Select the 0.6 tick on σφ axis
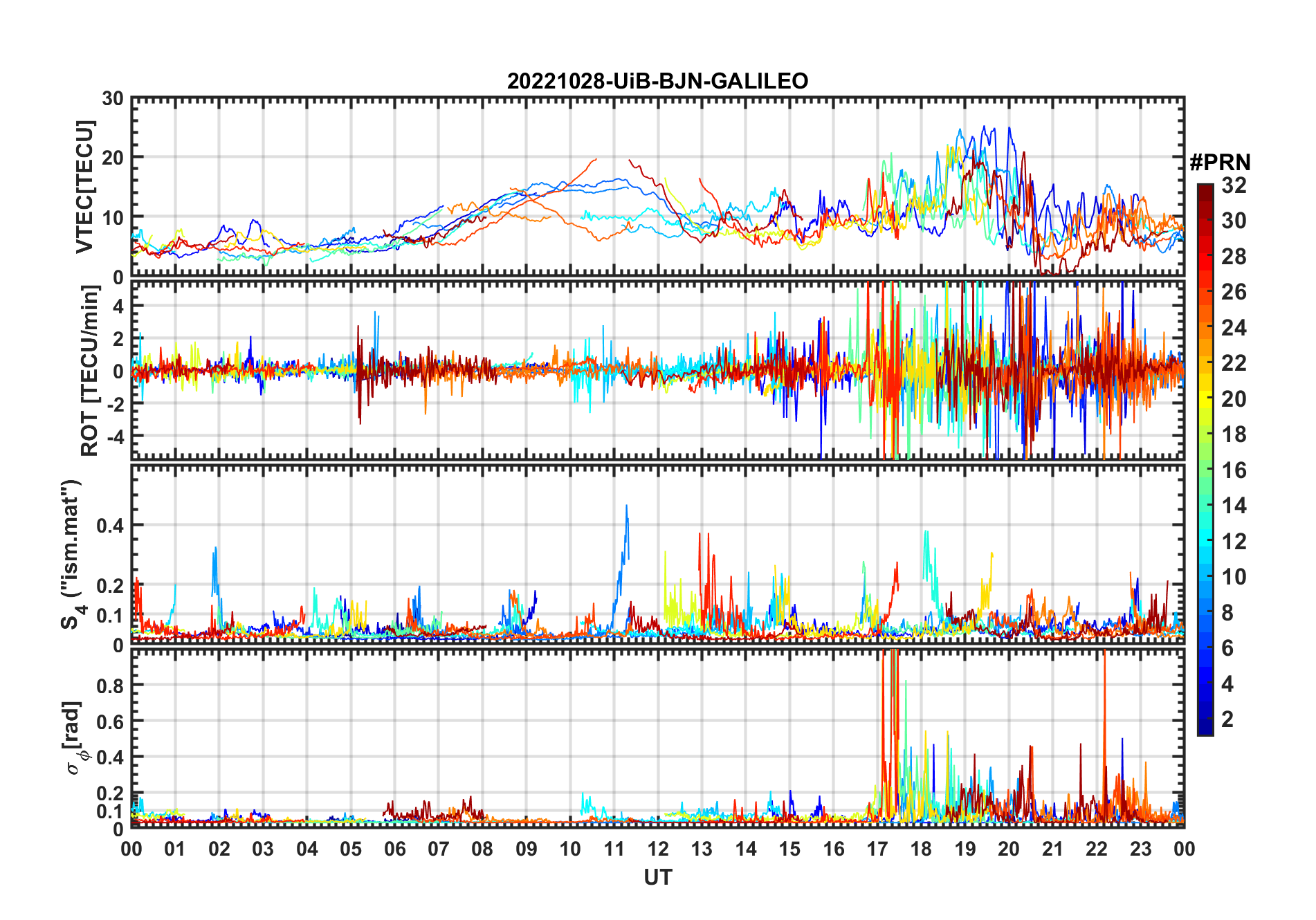The height and width of the screenshot is (920, 1316). click(x=110, y=721)
